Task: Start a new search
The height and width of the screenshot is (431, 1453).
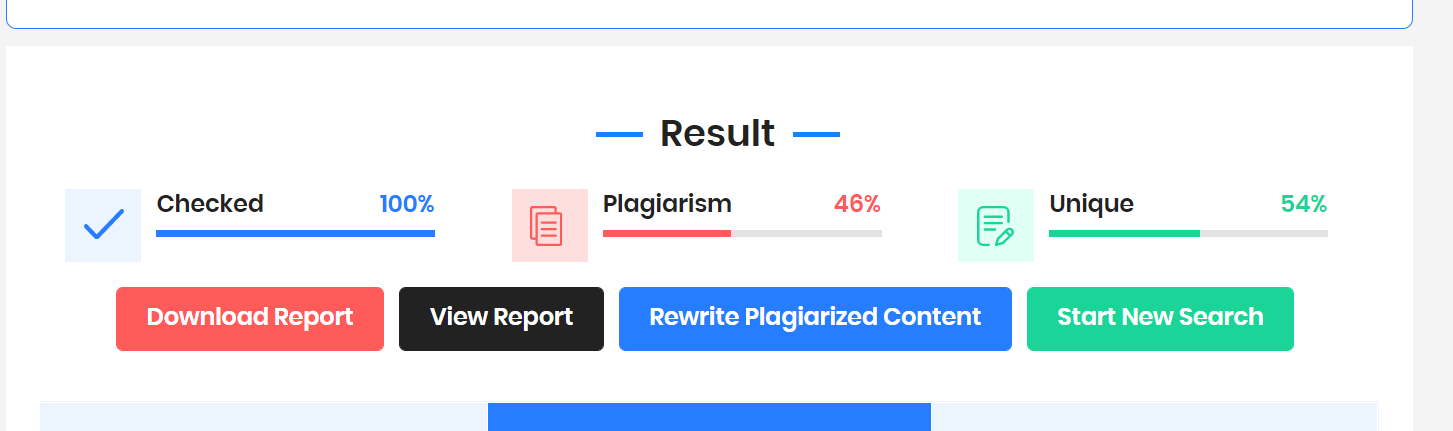Action: click(1160, 319)
